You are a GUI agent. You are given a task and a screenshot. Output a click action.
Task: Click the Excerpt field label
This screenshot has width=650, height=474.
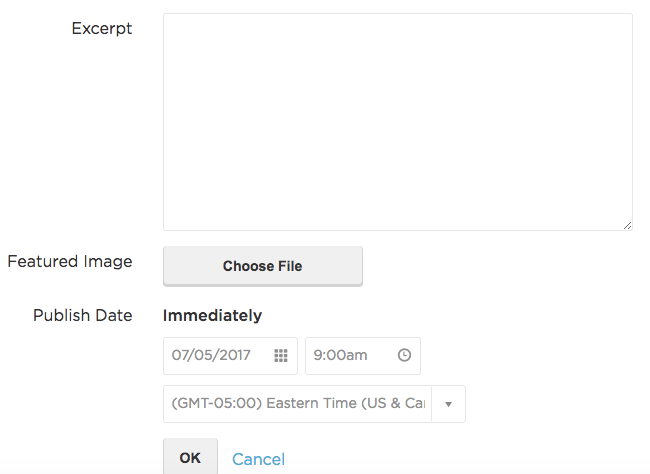click(x=102, y=29)
